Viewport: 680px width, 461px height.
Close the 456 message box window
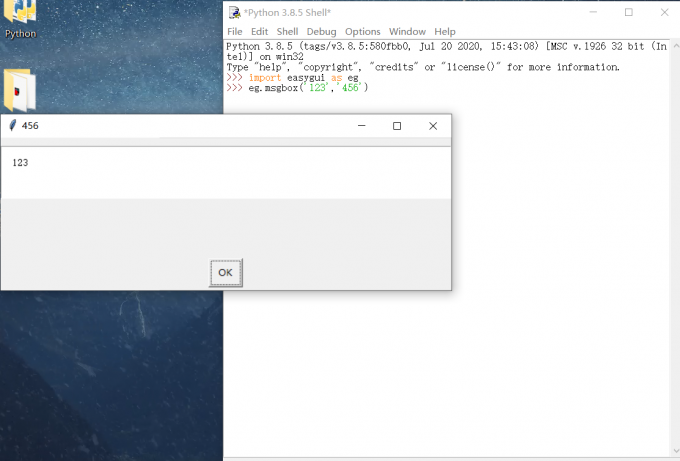click(x=433, y=126)
